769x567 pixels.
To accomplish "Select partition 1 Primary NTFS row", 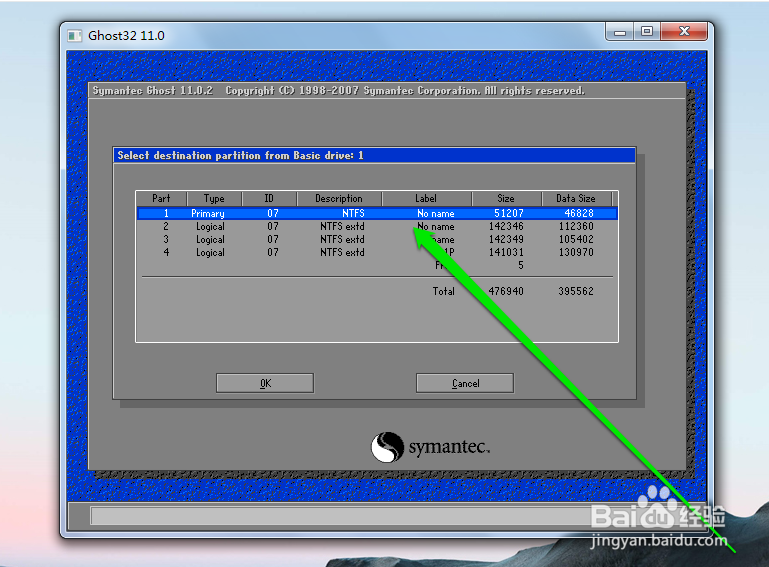I will [377, 213].
